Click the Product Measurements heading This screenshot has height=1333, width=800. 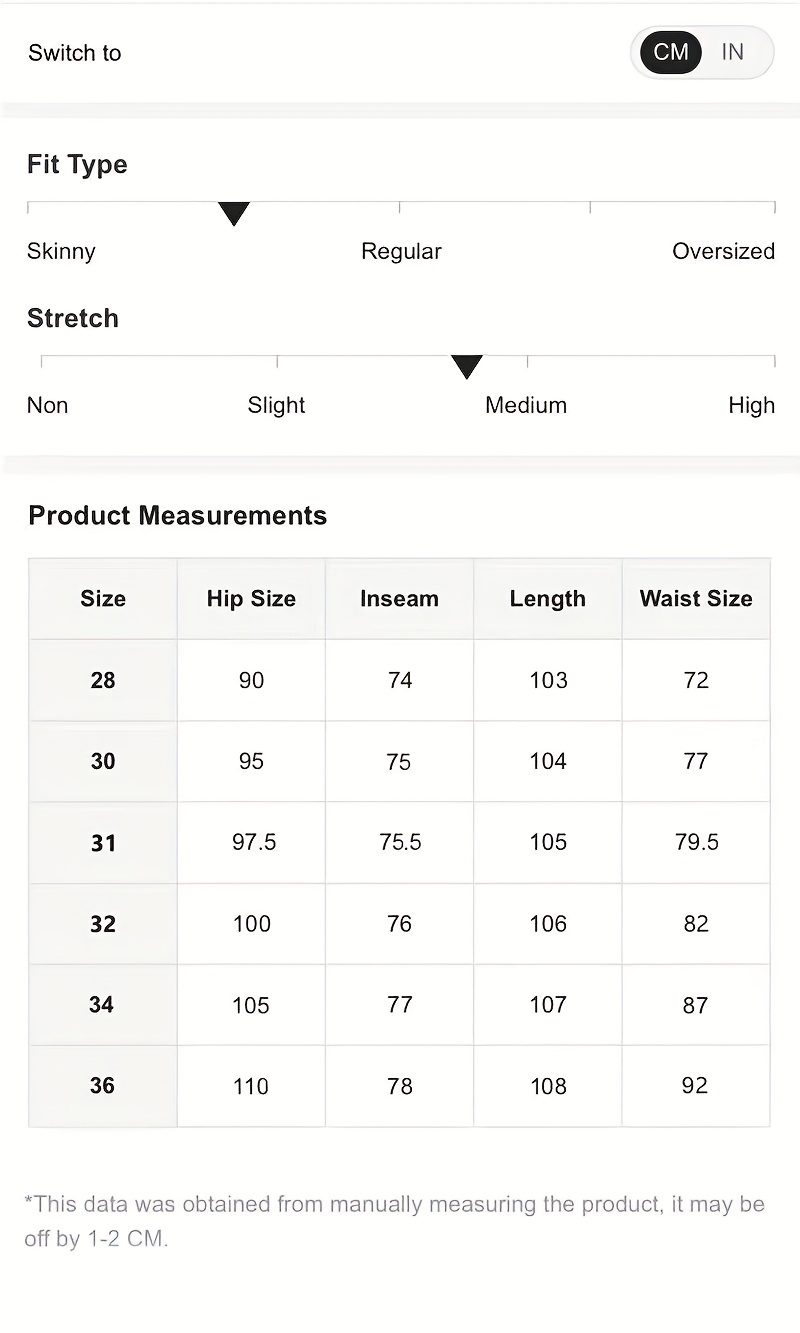[x=178, y=516]
